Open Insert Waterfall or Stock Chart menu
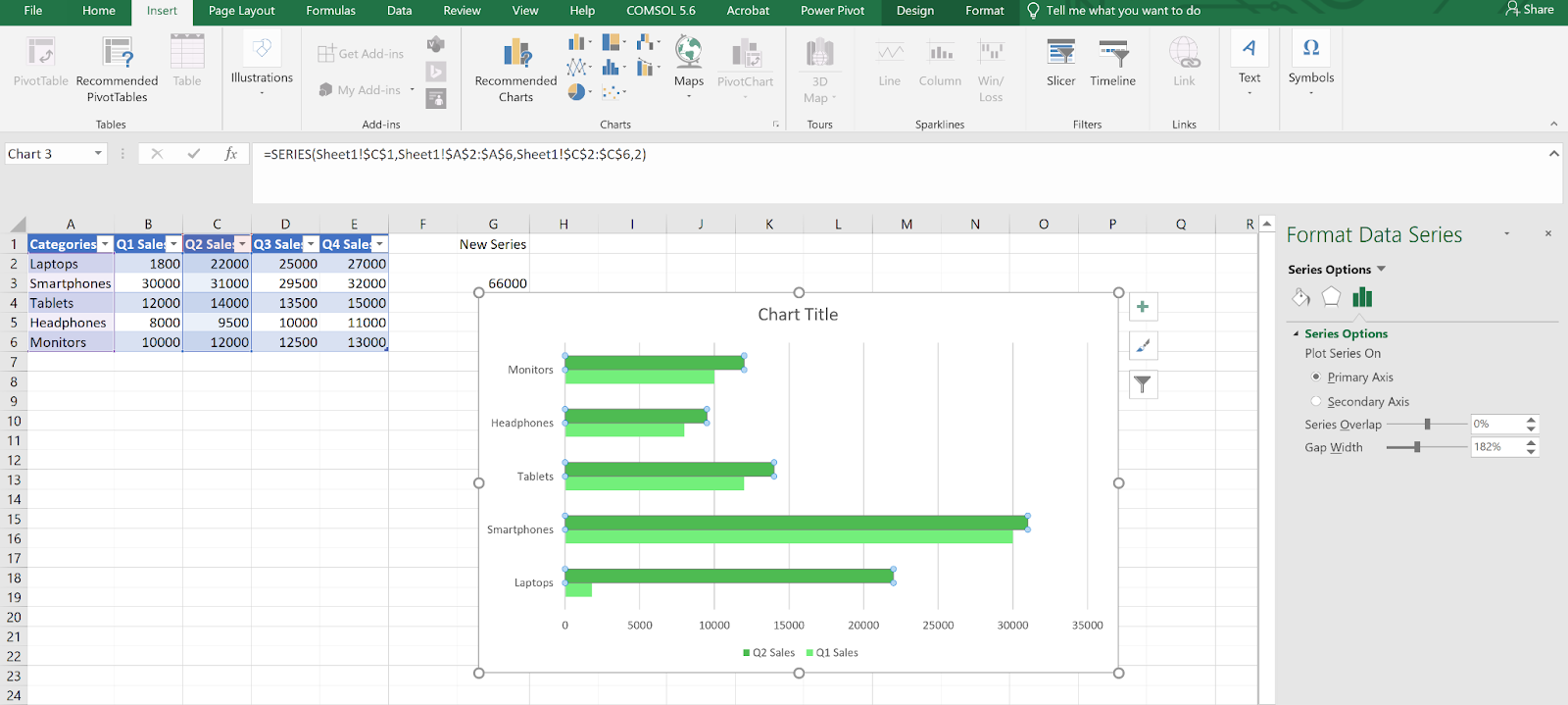The height and width of the screenshot is (705, 1568). [648, 43]
